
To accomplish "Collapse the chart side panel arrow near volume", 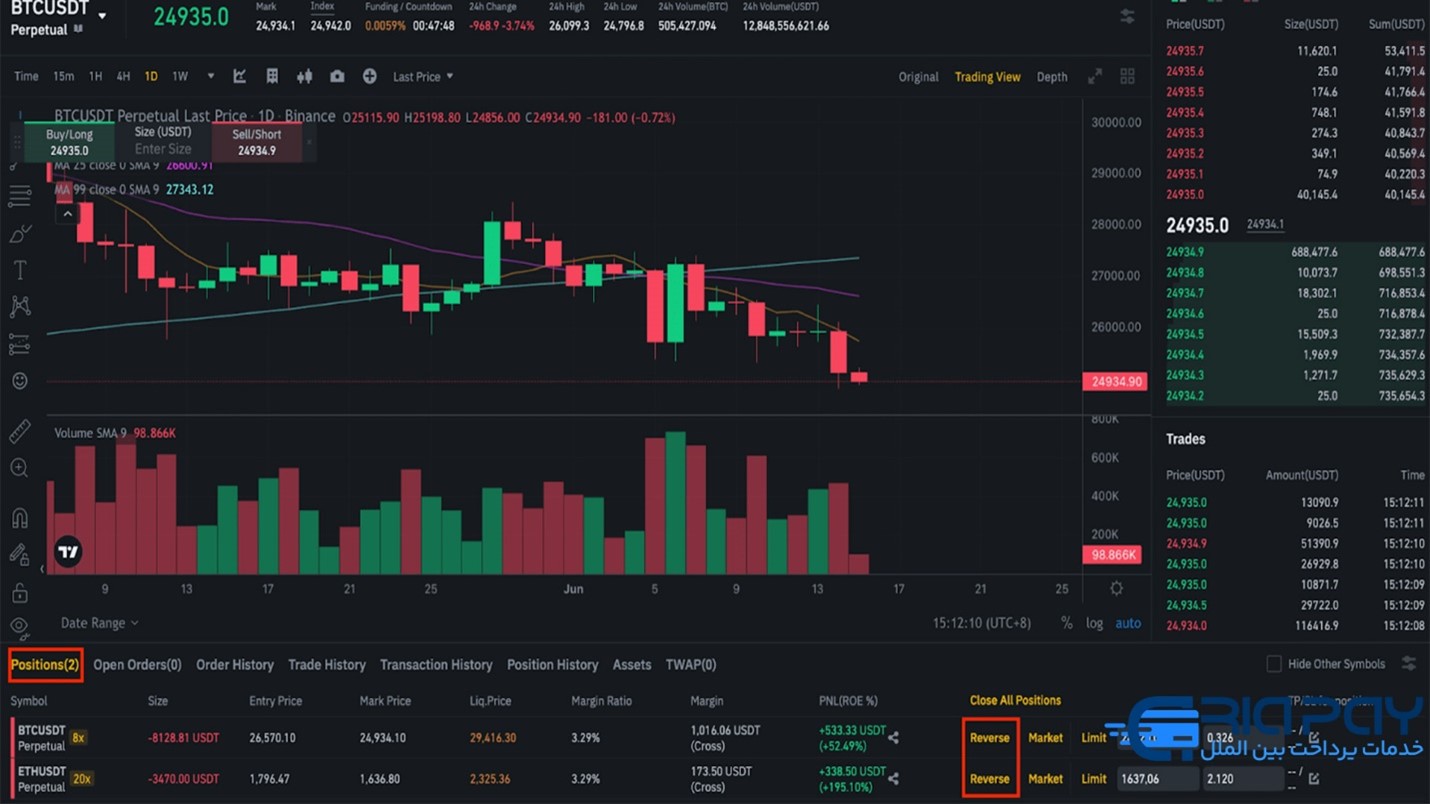I will pos(42,569).
